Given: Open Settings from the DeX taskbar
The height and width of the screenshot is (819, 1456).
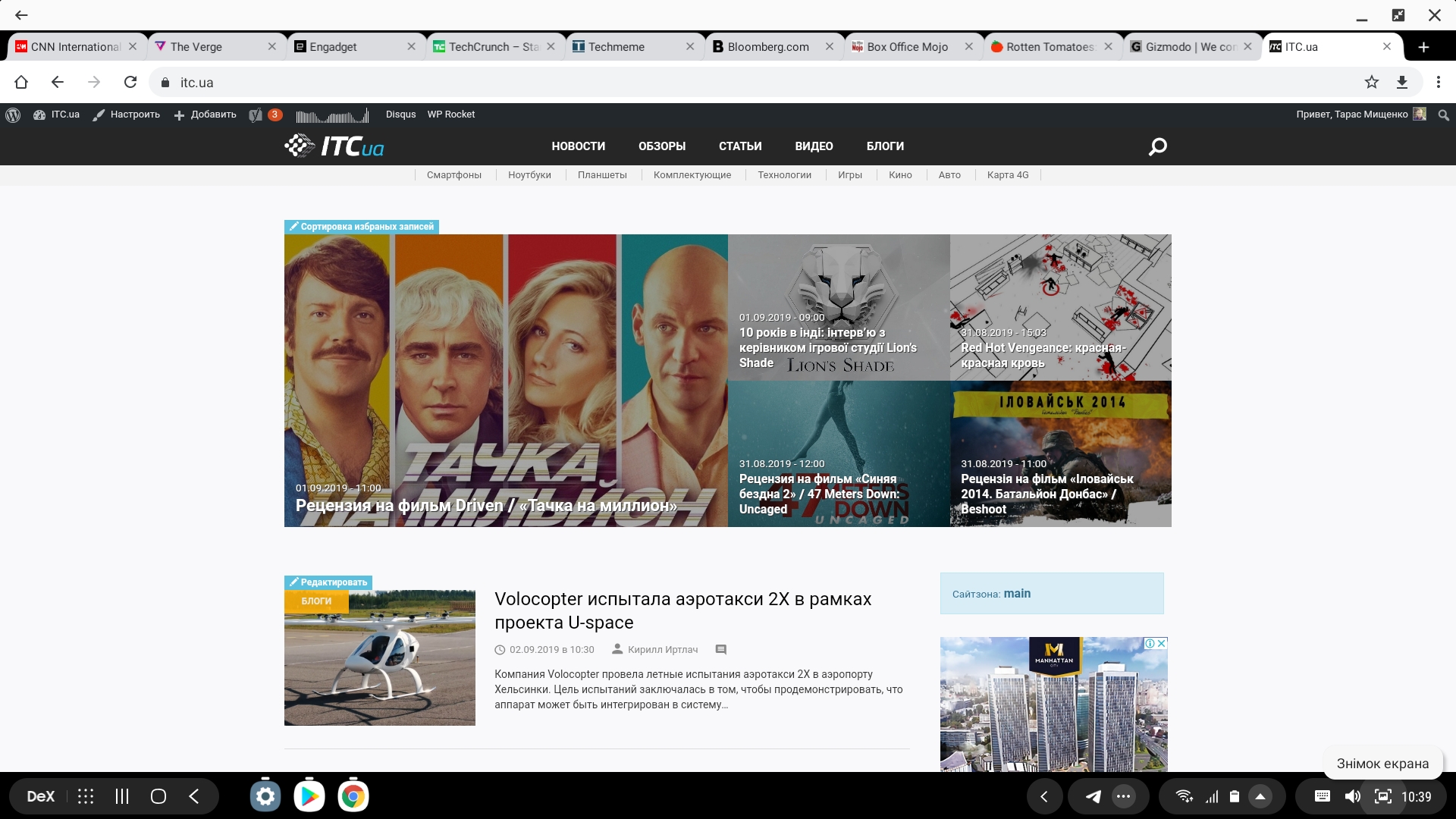Looking at the screenshot, I should [265, 796].
